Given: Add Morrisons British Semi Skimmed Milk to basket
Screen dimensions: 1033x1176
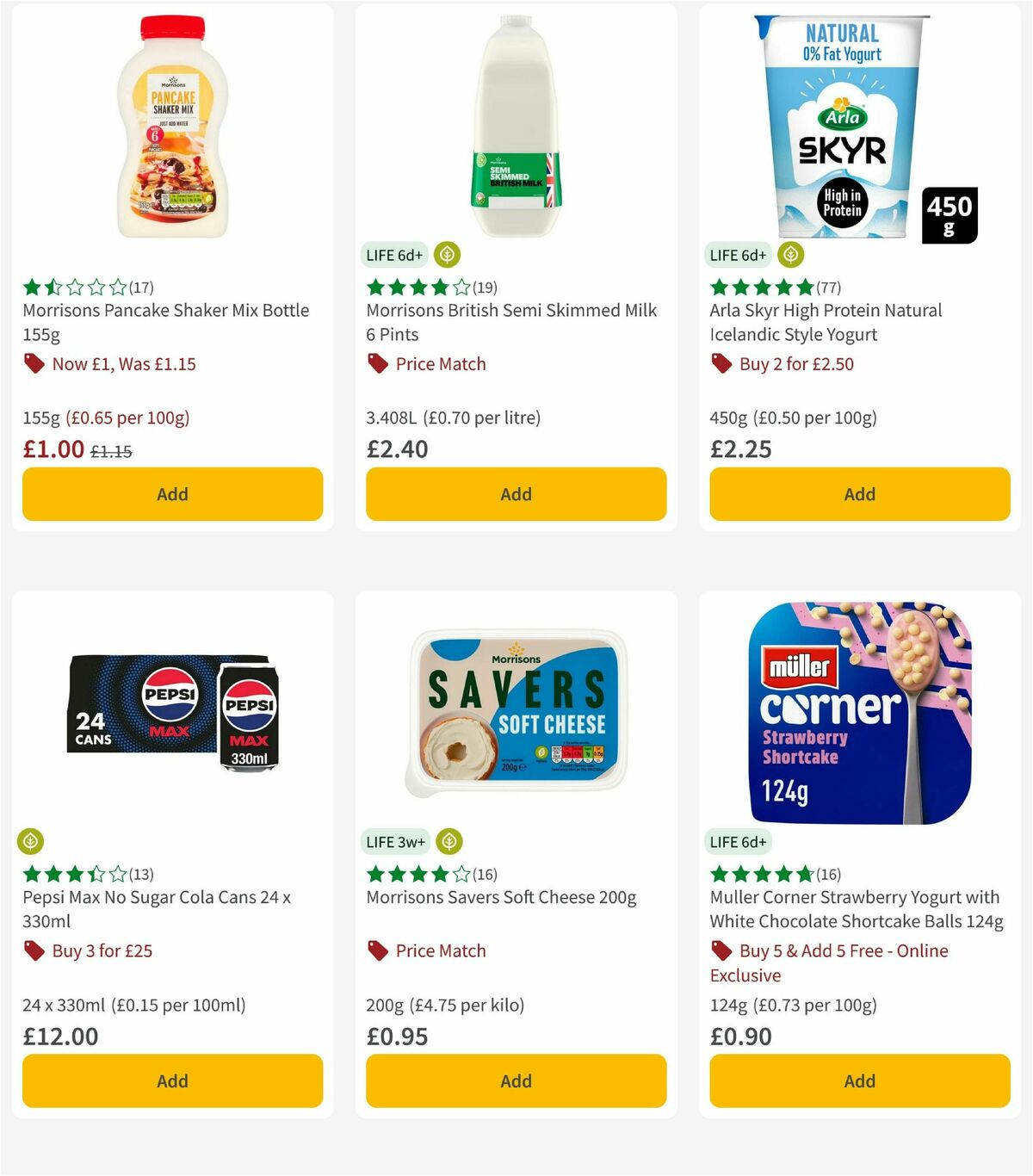Looking at the screenshot, I should pyautogui.click(x=516, y=494).
